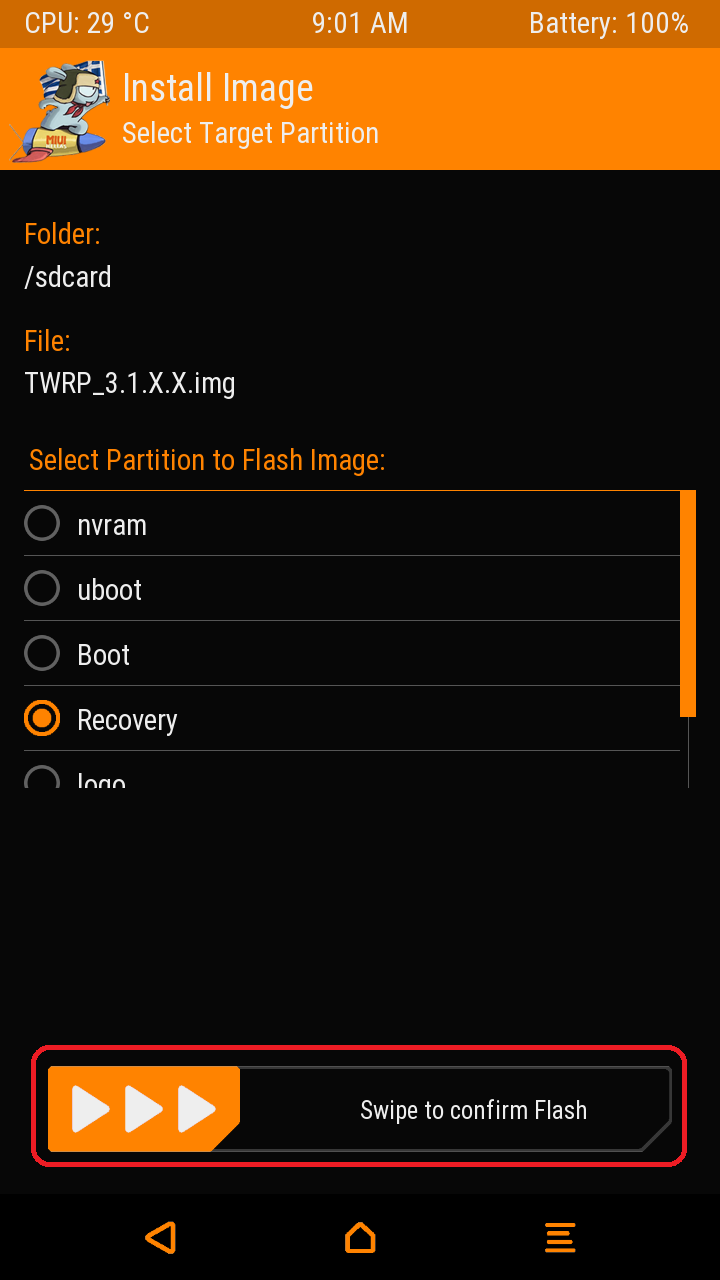Tap the Battery 100% status indicator

(608, 24)
